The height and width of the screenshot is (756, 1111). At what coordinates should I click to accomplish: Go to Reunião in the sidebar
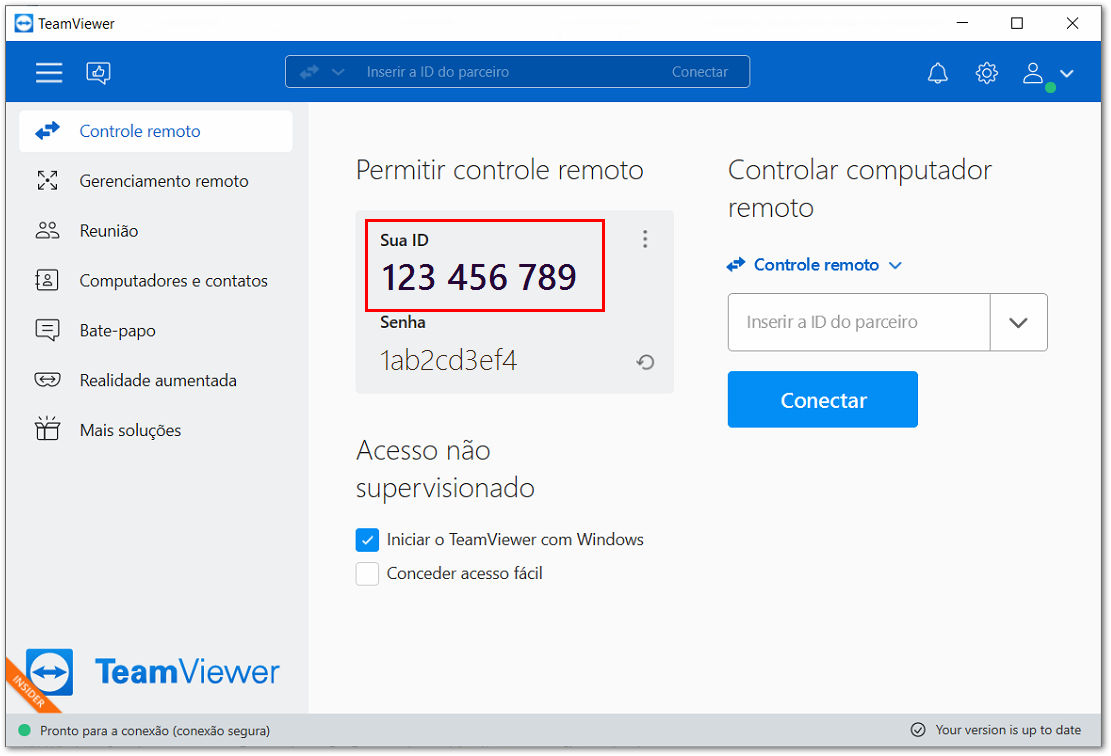[x=156, y=230]
